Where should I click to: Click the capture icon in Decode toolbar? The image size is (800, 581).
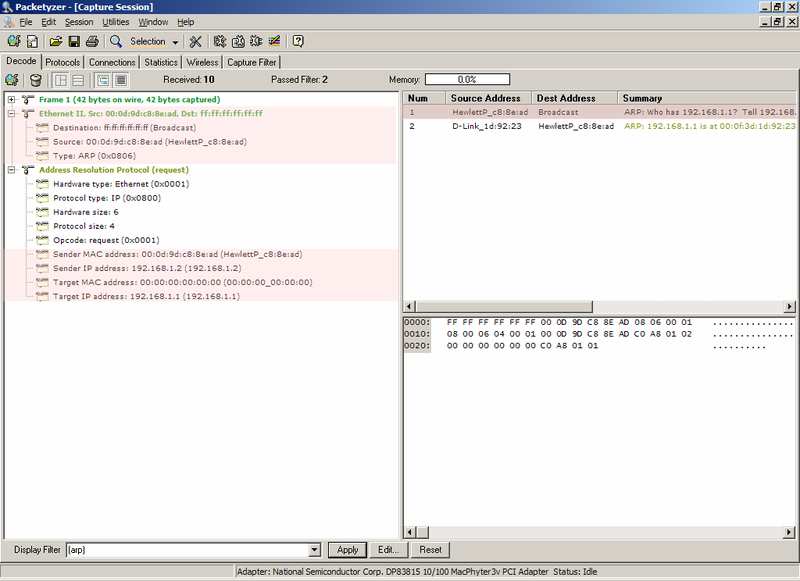pyautogui.click(x=12, y=80)
